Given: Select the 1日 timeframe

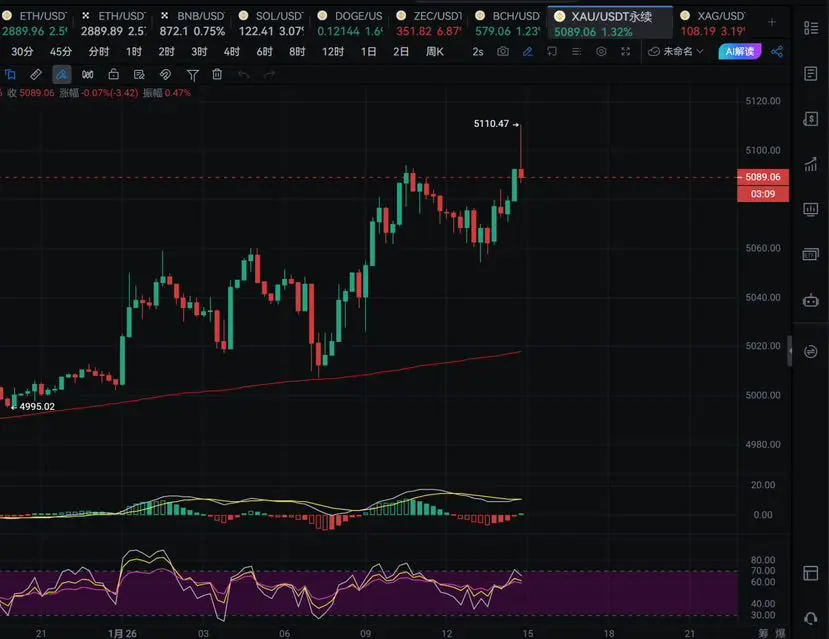Looking at the screenshot, I should [369, 51].
